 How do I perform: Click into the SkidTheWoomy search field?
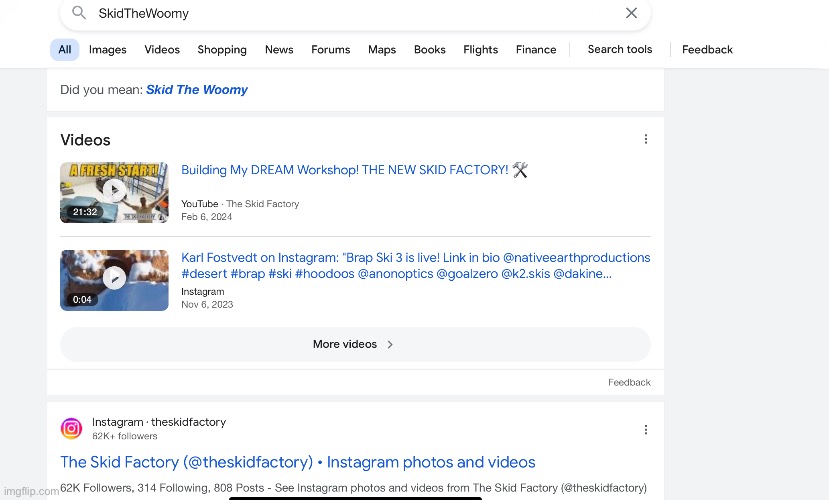click(x=350, y=13)
